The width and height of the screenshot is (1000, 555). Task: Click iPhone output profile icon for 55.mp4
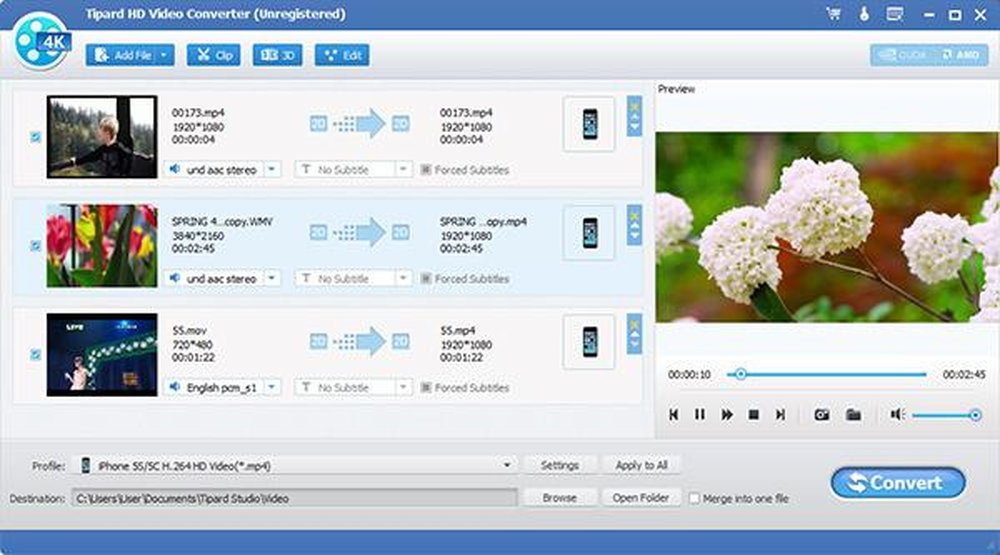click(589, 341)
